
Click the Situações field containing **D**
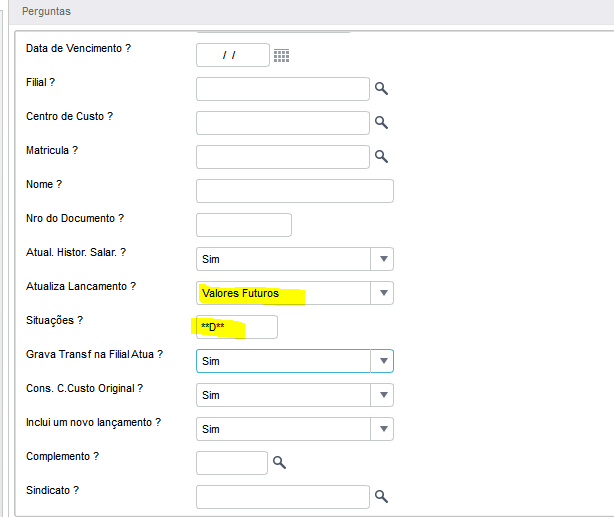coord(237,327)
